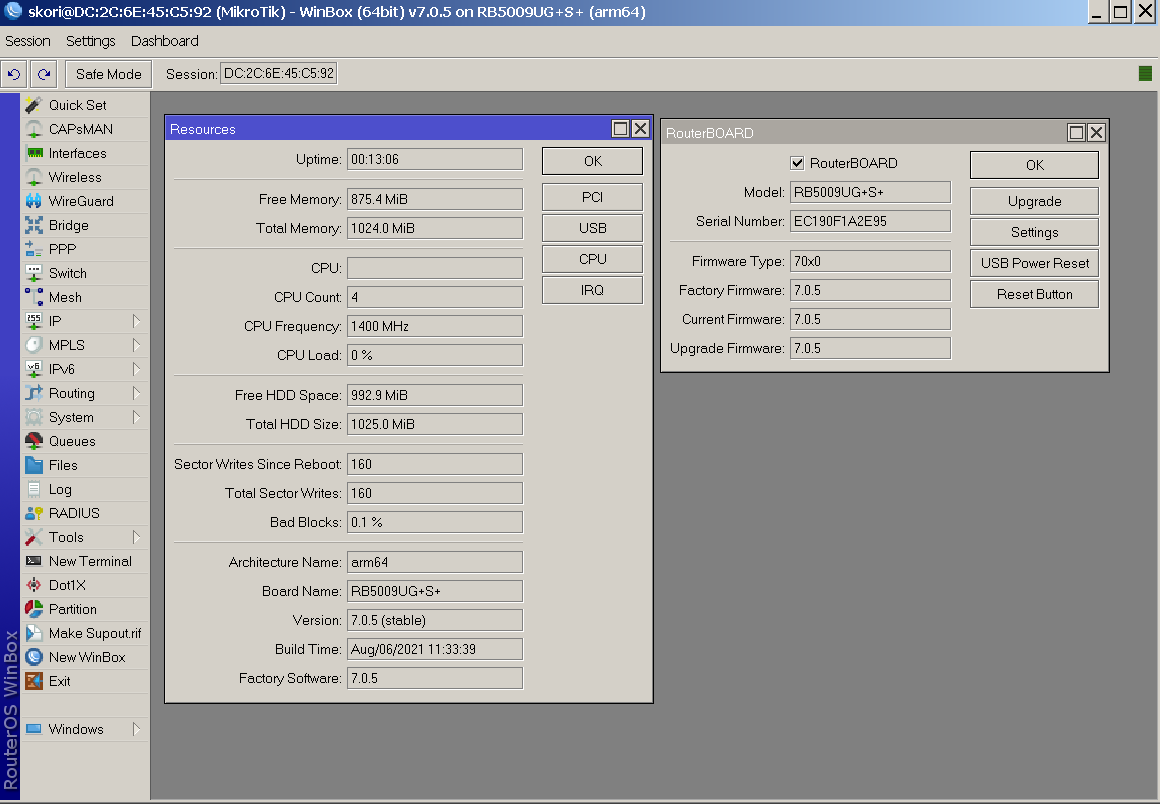Open the Queues menu icon

coord(34,442)
